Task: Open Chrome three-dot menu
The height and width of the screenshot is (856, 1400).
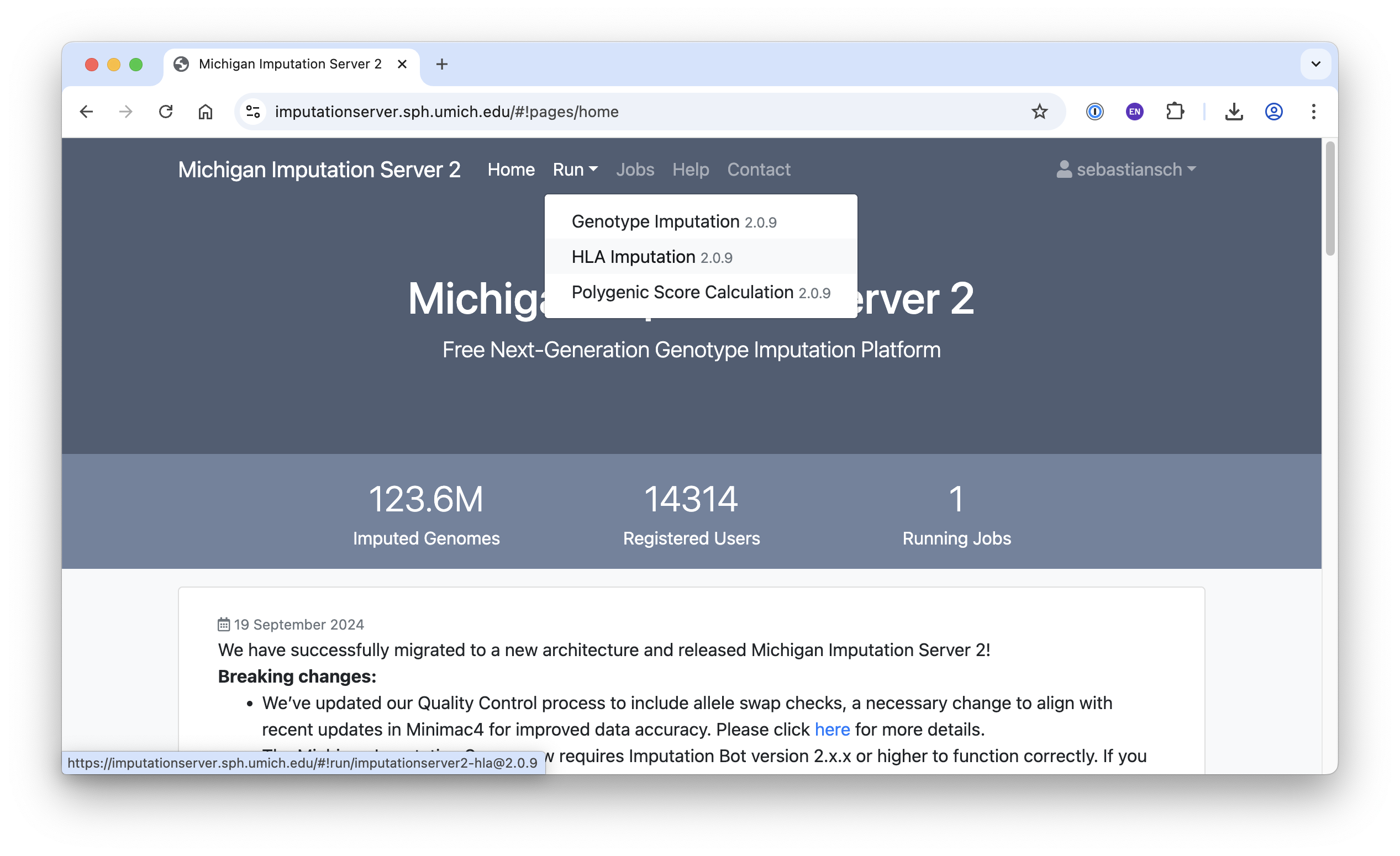Action: tap(1313, 112)
